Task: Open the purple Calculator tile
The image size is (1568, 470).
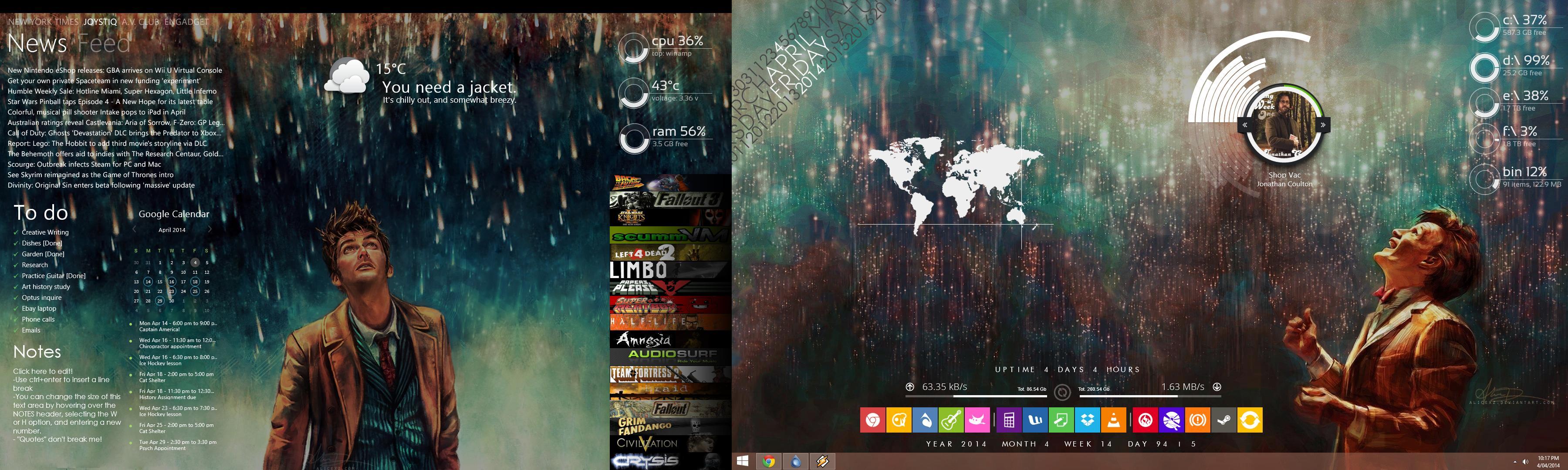Action: point(1009,420)
